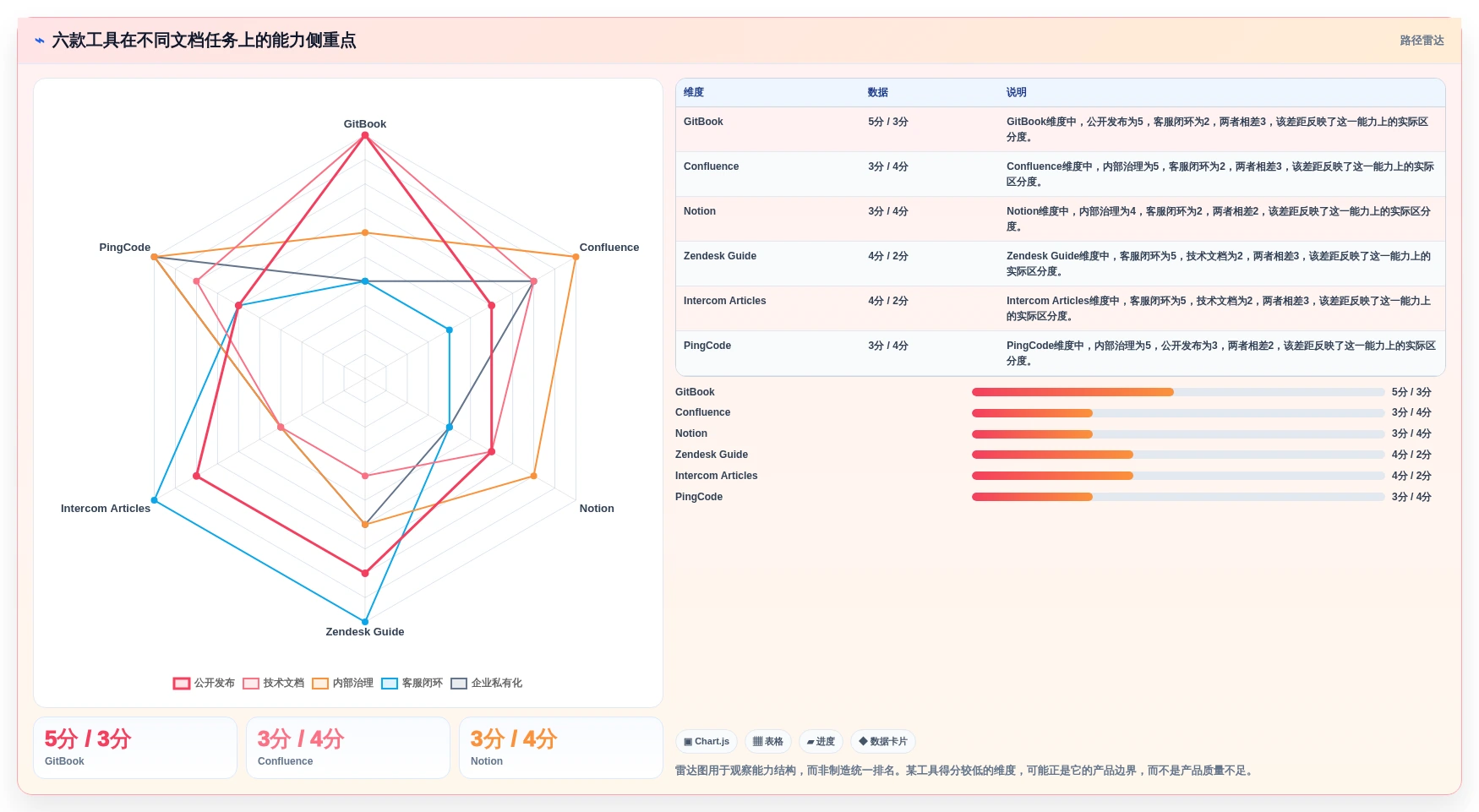Select the 数据 column header
This screenshot has width=1479, height=812.
coord(878,92)
